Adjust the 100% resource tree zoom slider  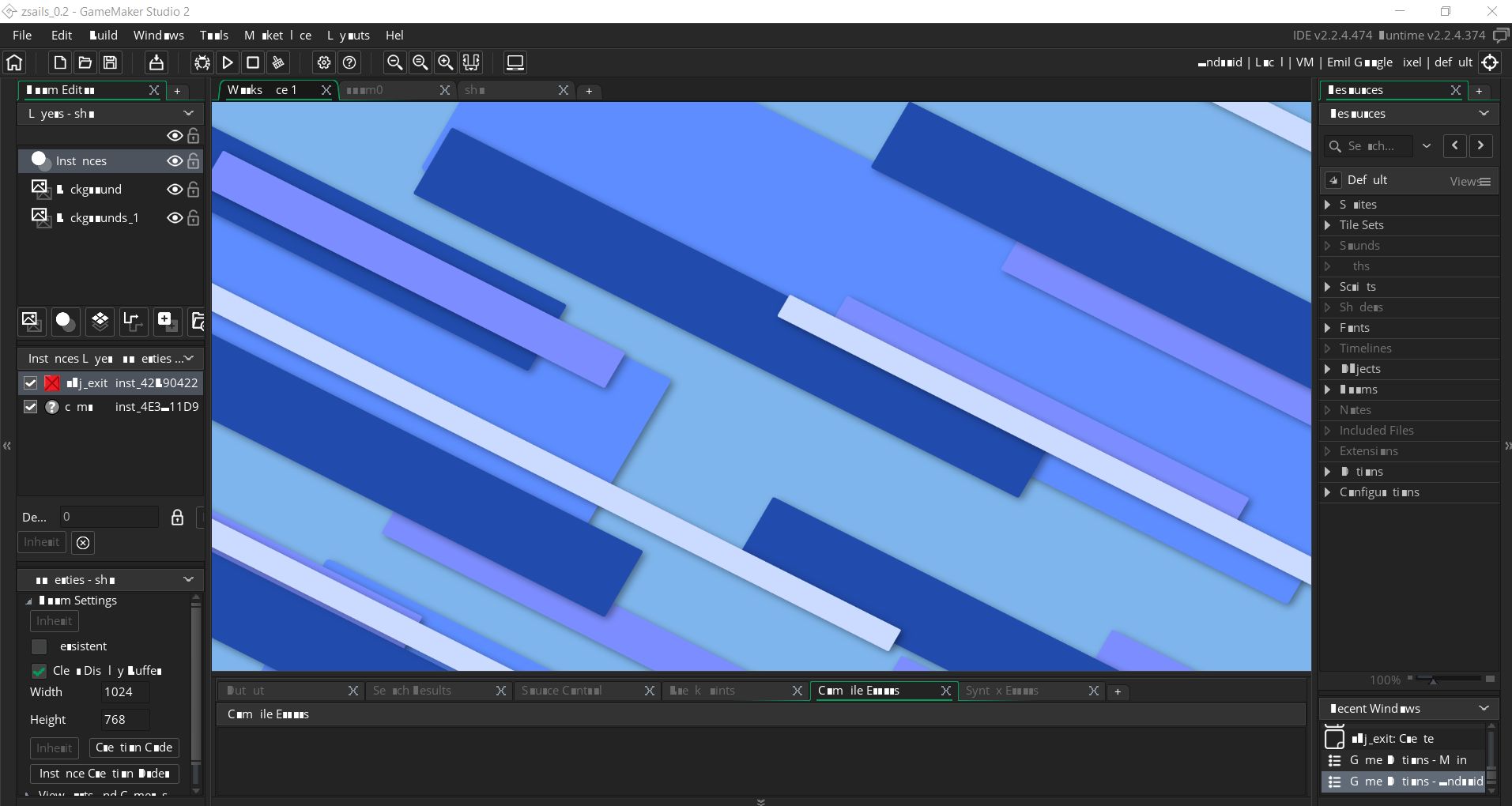click(1433, 680)
